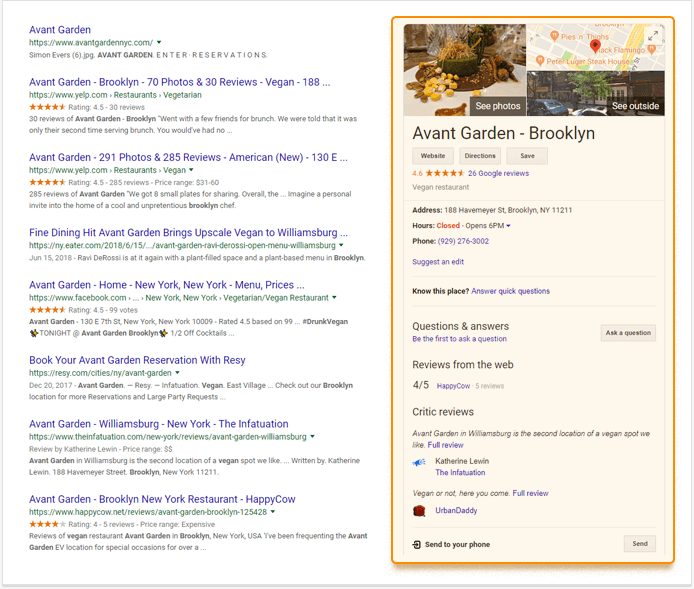The width and height of the screenshot is (694, 589).
Task: Click the map thumbnail with red pin
Action: [x=596, y=47]
